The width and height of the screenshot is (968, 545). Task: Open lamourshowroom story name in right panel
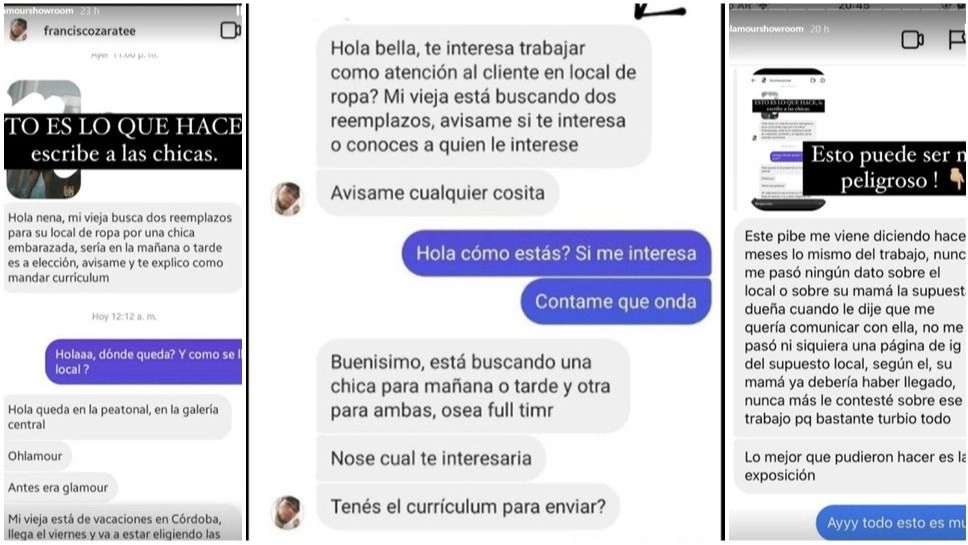point(766,28)
